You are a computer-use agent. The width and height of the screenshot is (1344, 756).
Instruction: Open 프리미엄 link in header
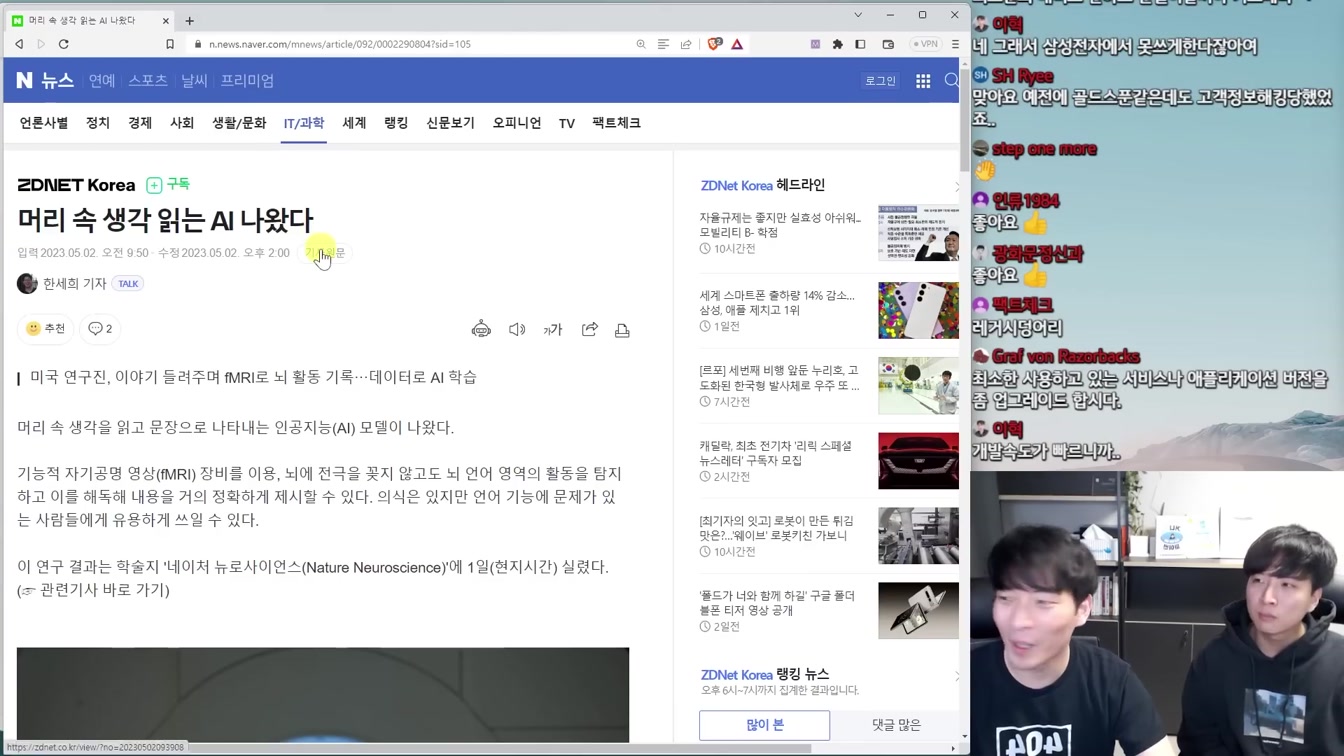coord(247,81)
